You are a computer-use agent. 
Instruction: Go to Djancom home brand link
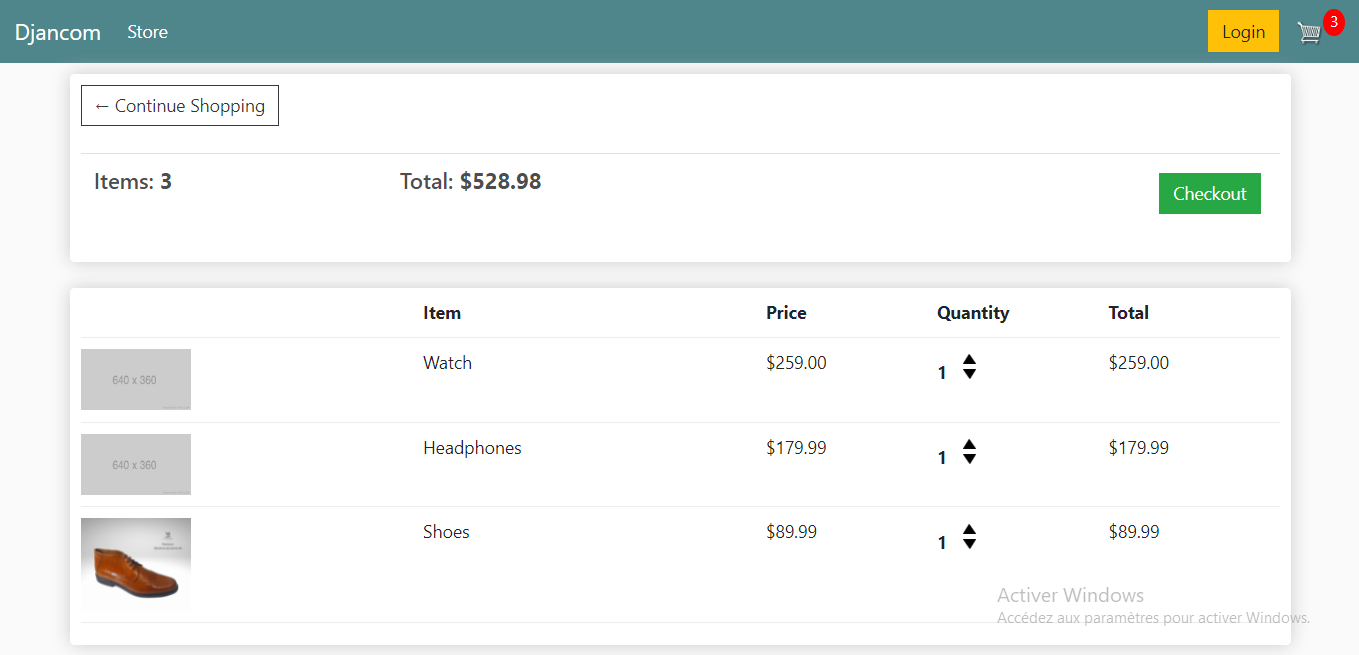(58, 32)
